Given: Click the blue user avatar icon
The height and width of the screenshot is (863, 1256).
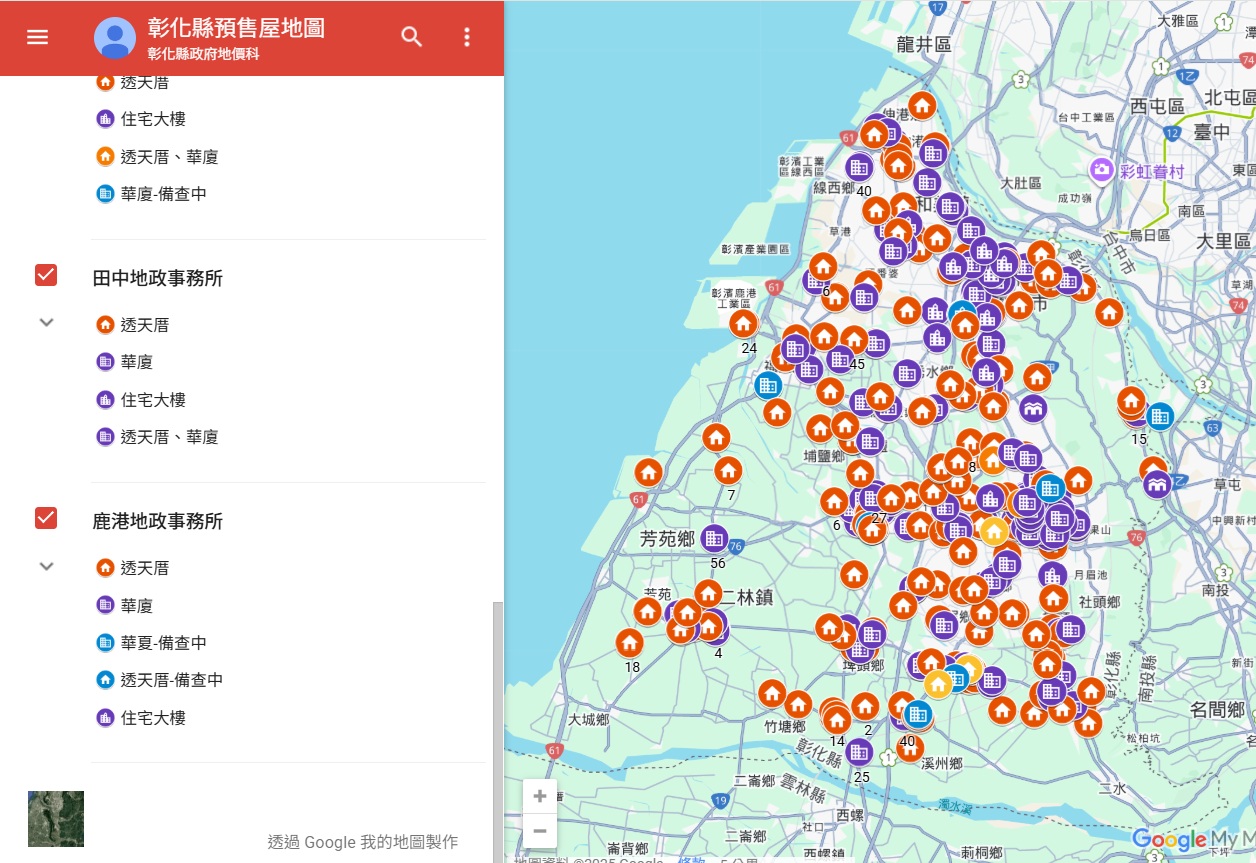Looking at the screenshot, I should 115,38.
